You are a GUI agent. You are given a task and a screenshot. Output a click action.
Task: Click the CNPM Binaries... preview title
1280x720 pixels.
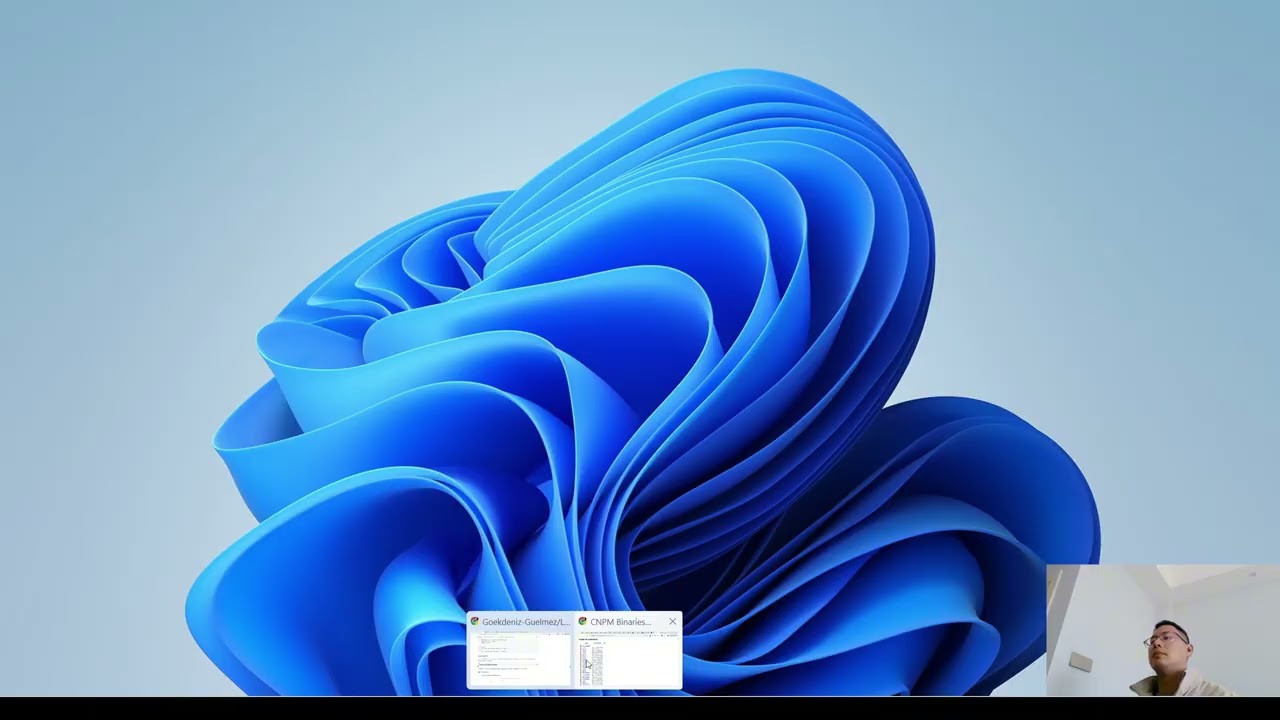(620, 622)
